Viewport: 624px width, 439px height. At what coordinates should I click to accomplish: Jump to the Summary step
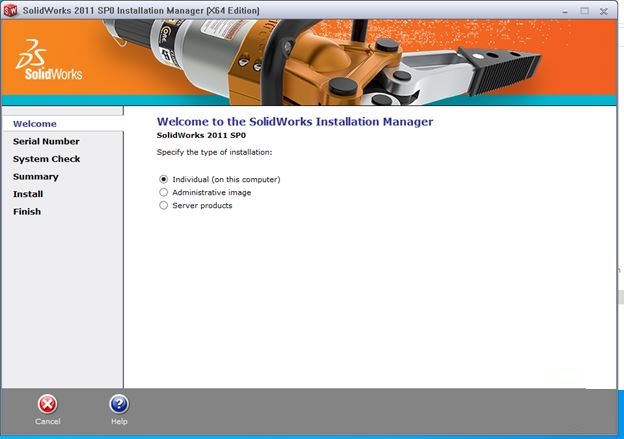tap(36, 176)
